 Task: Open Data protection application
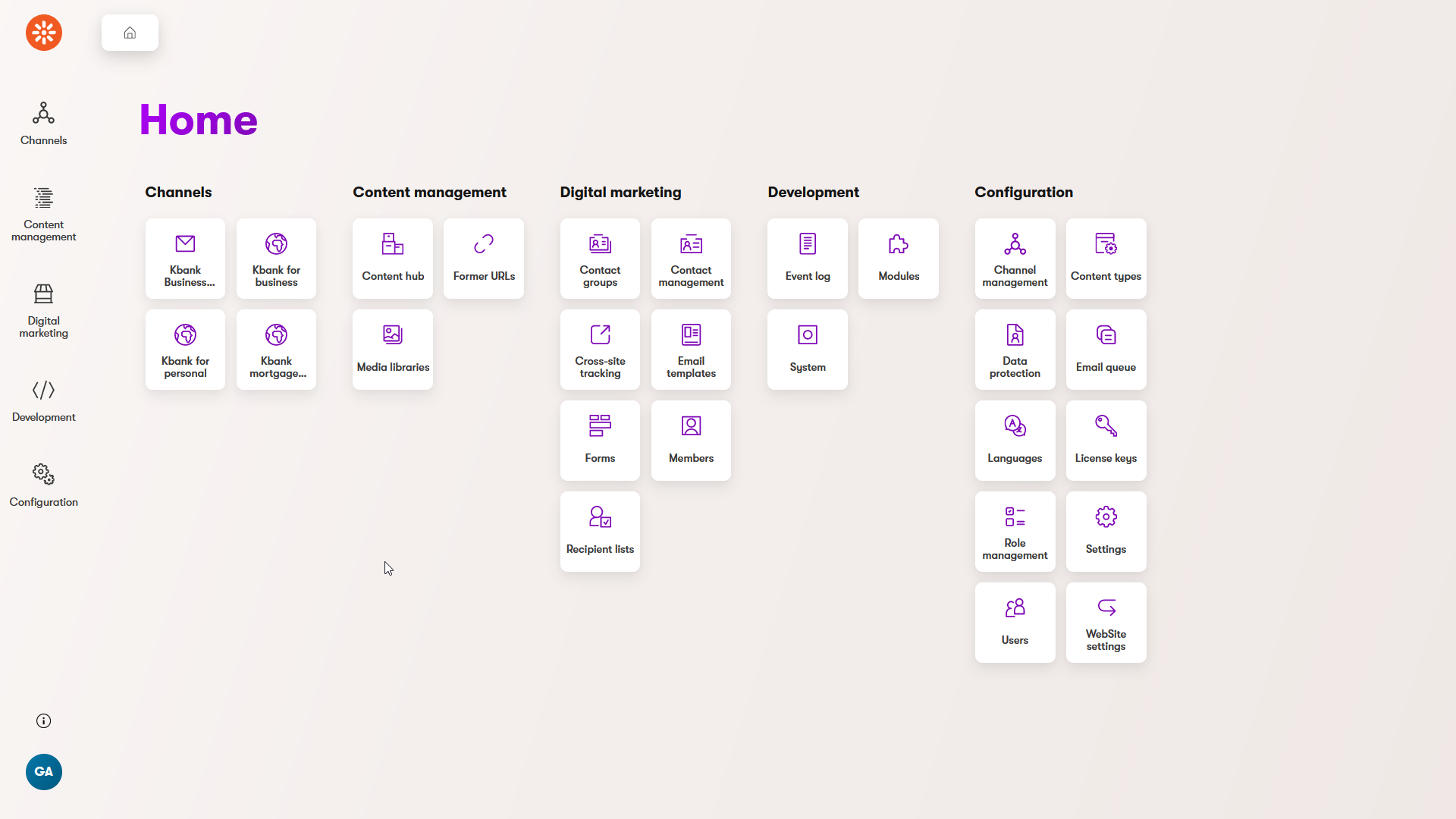1015,350
